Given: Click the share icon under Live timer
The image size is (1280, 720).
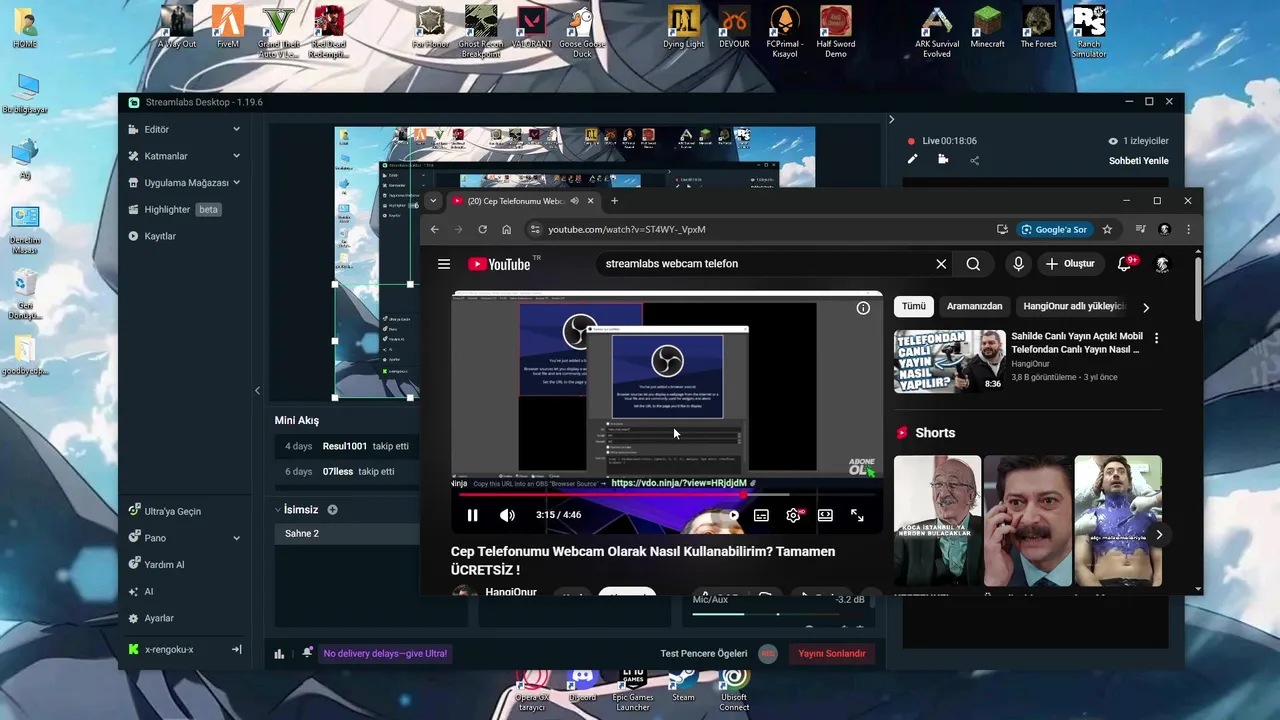Looking at the screenshot, I should [x=974, y=160].
